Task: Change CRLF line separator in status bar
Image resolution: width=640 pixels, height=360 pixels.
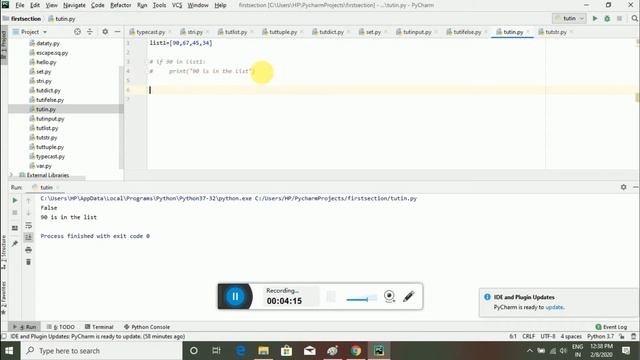Action: [529, 336]
